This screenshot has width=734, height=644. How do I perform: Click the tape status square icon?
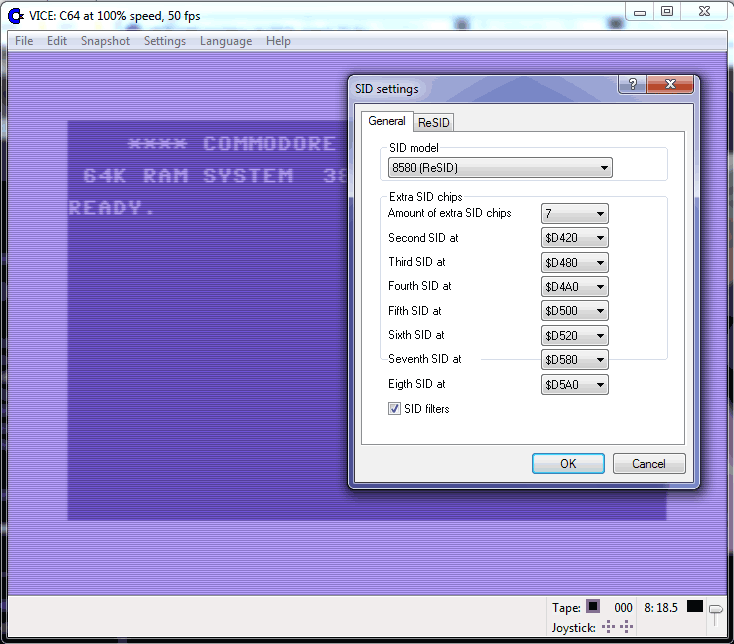click(593, 607)
